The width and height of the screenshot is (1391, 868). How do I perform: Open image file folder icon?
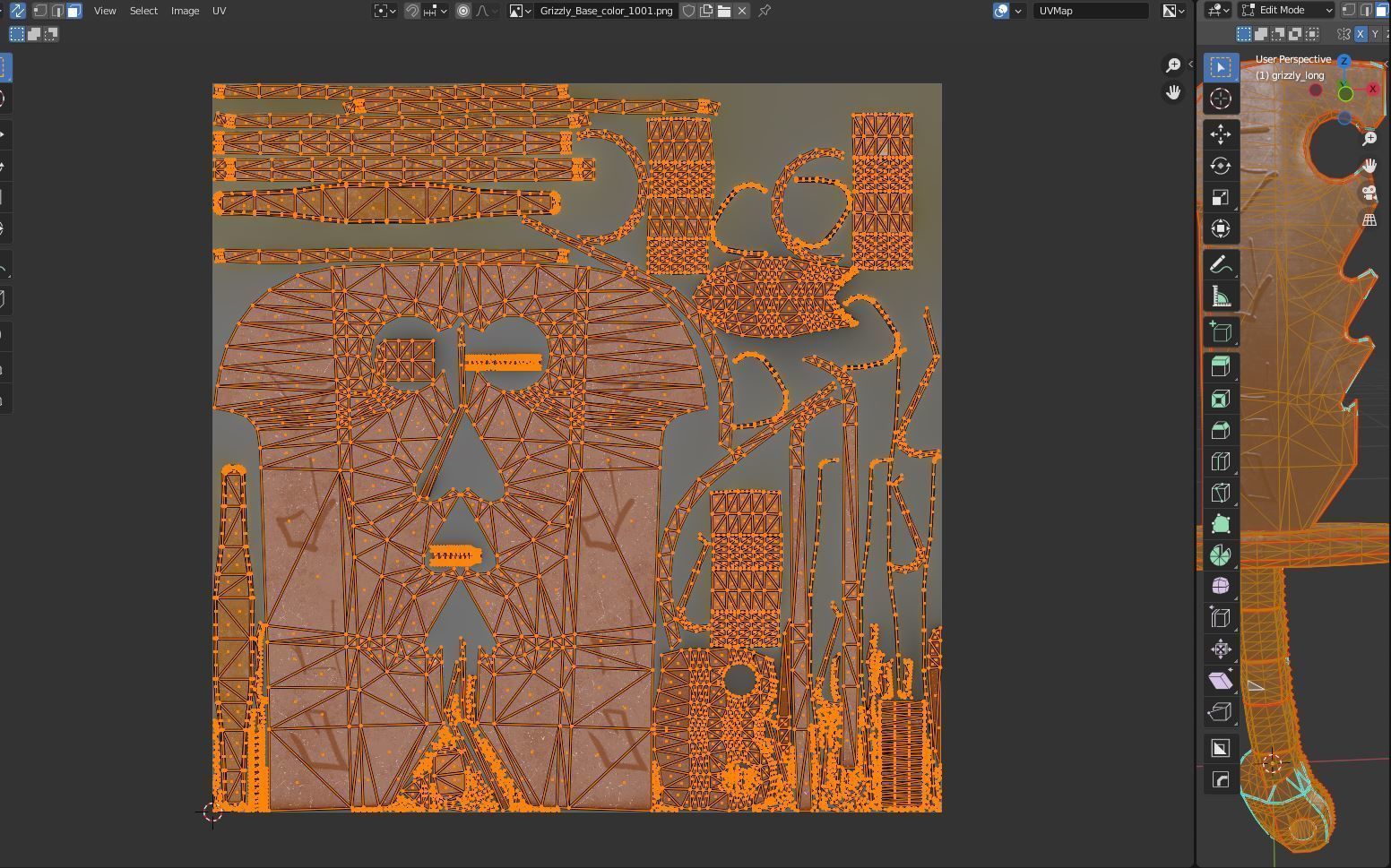[724, 11]
